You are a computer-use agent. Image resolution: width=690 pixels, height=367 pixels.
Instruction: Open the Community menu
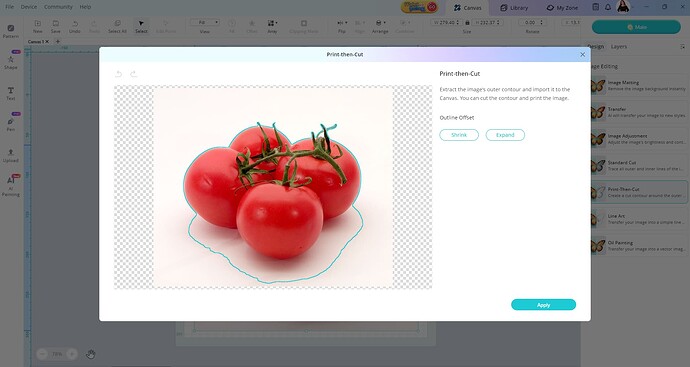58,7
